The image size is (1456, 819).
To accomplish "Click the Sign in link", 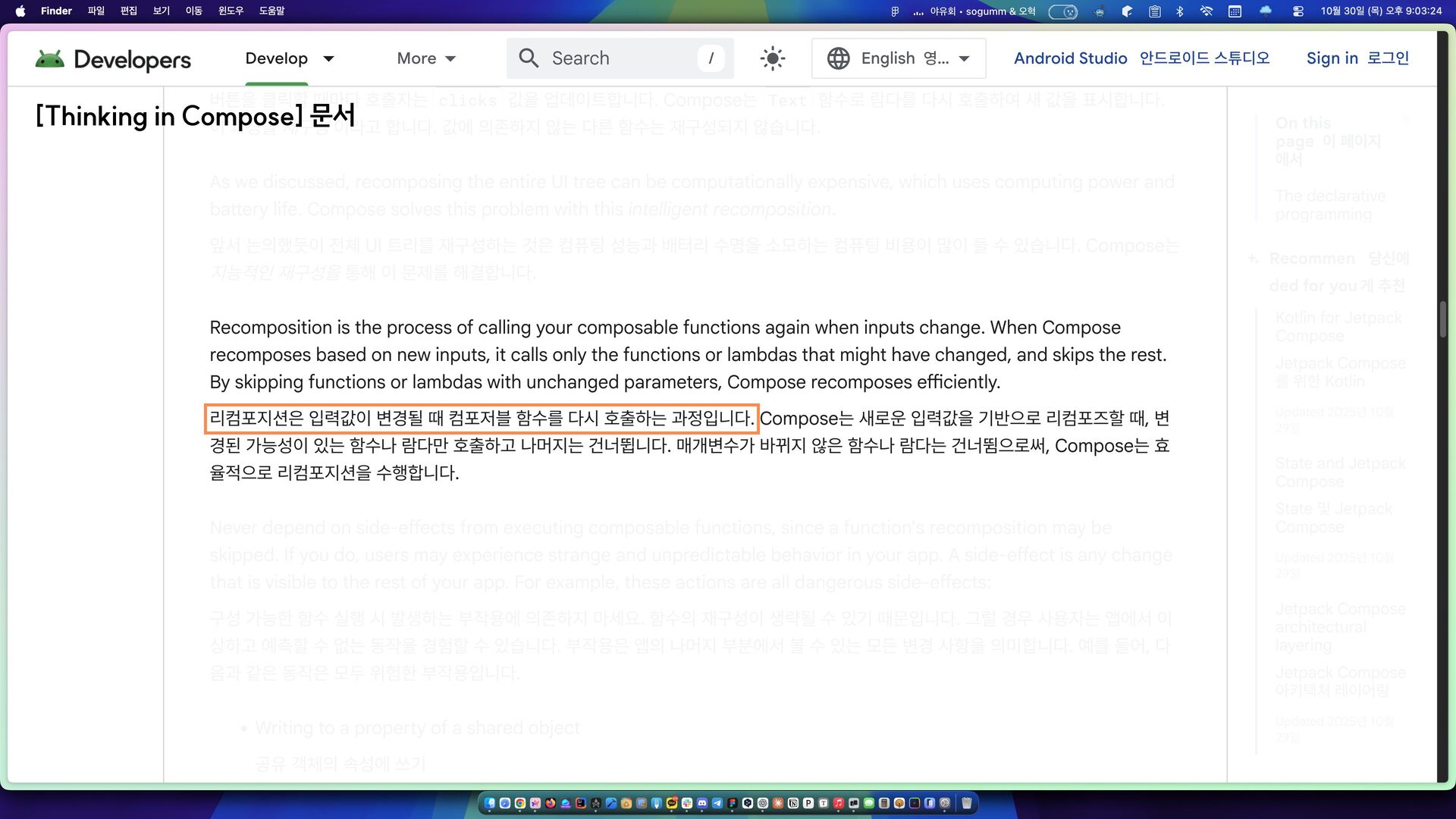I will click(x=1332, y=58).
